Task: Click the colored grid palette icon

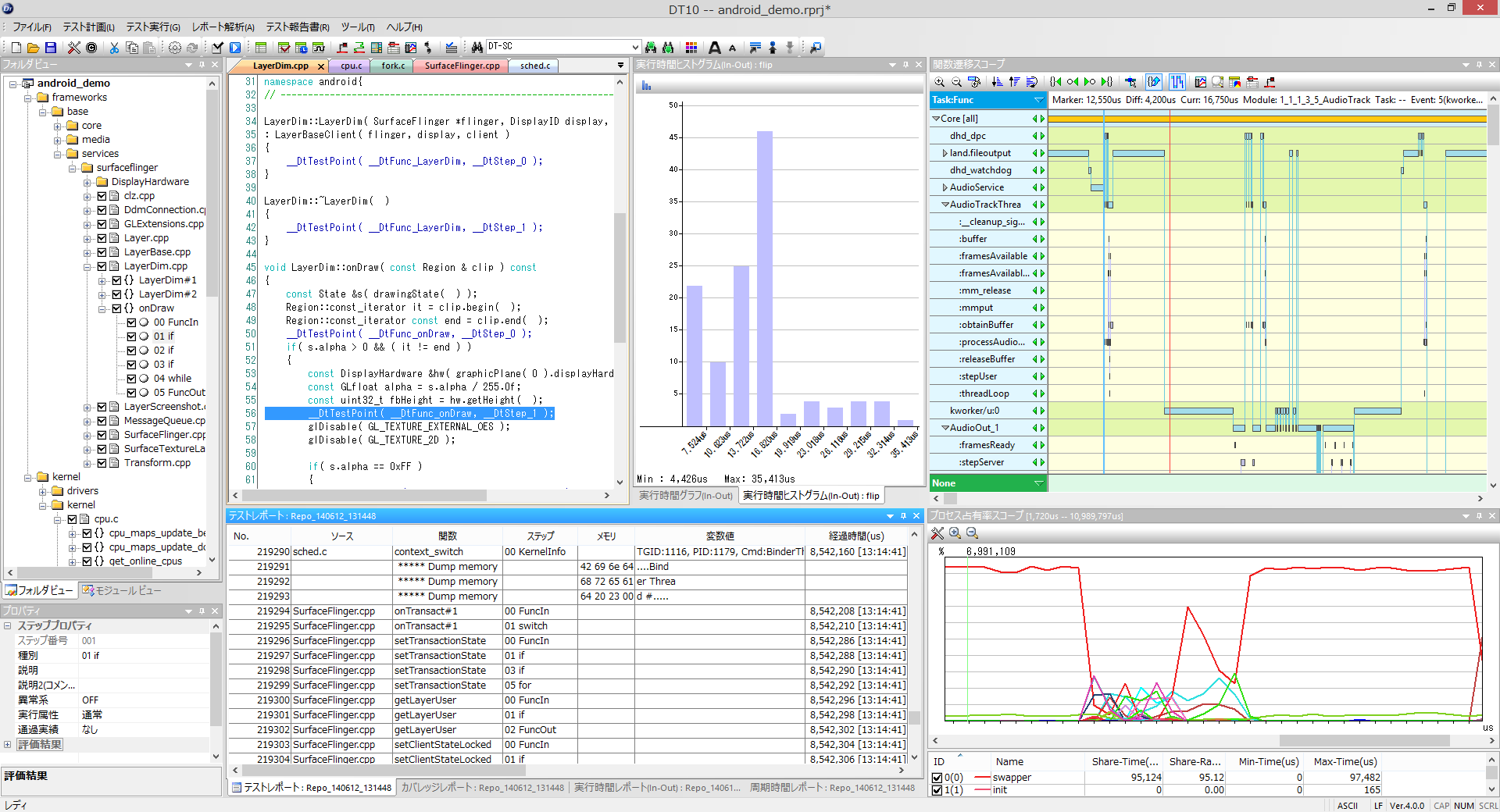Action: 691,48
